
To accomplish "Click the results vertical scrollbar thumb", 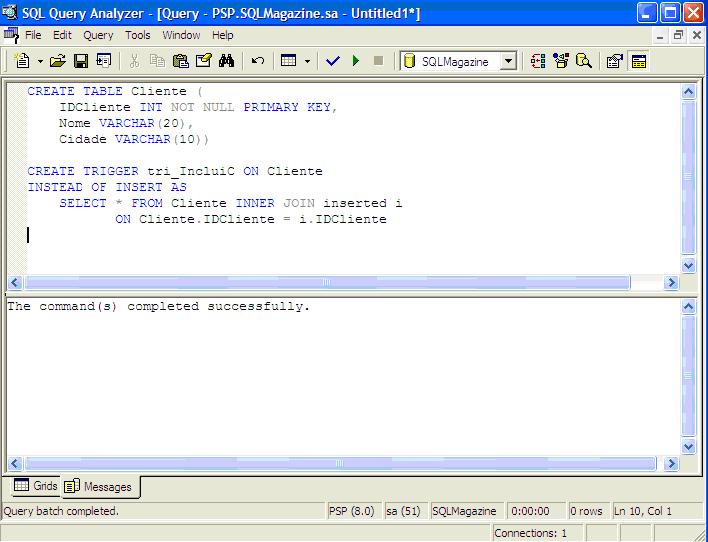I will pos(688,376).
